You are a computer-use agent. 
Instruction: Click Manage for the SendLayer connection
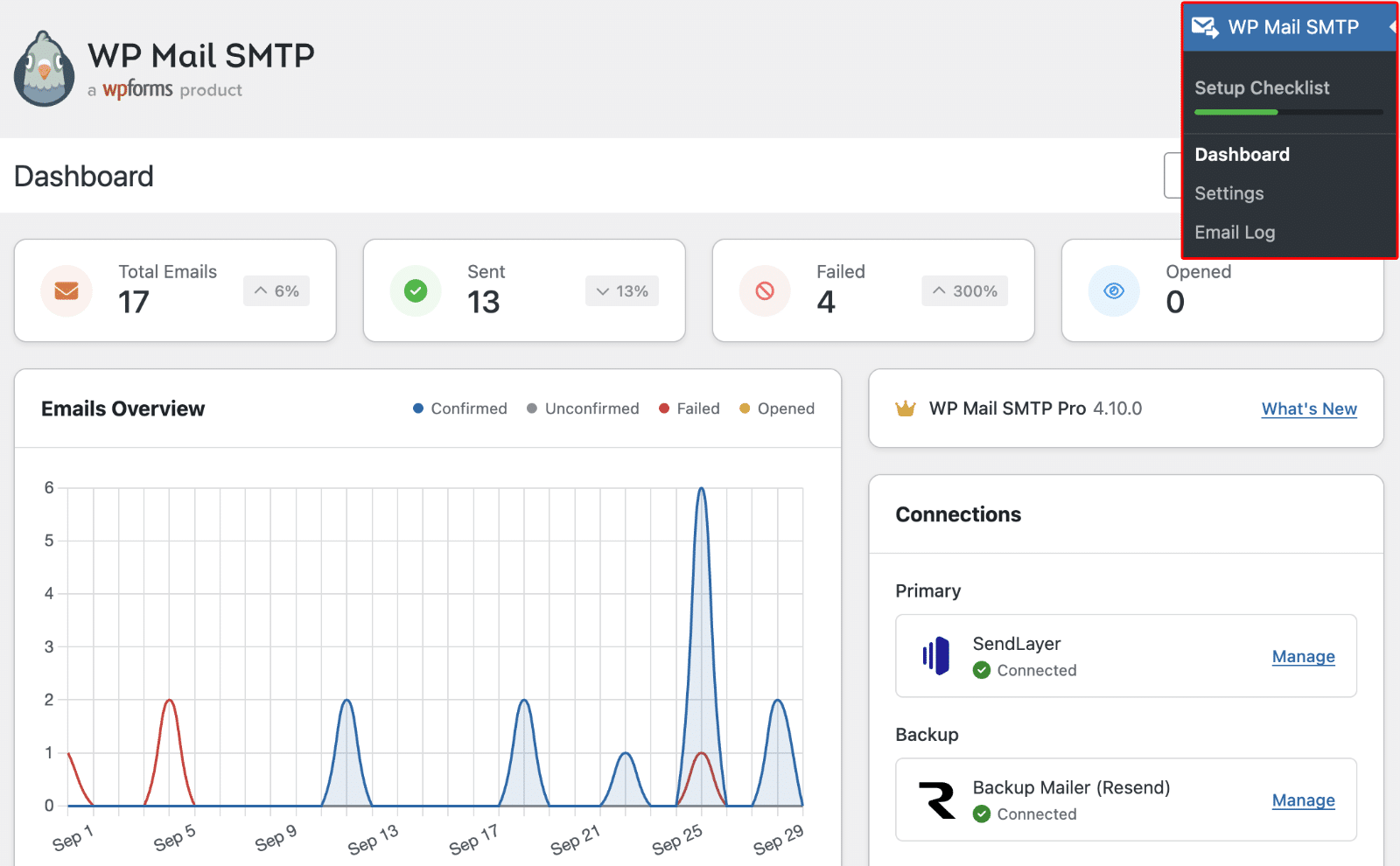1304,656
